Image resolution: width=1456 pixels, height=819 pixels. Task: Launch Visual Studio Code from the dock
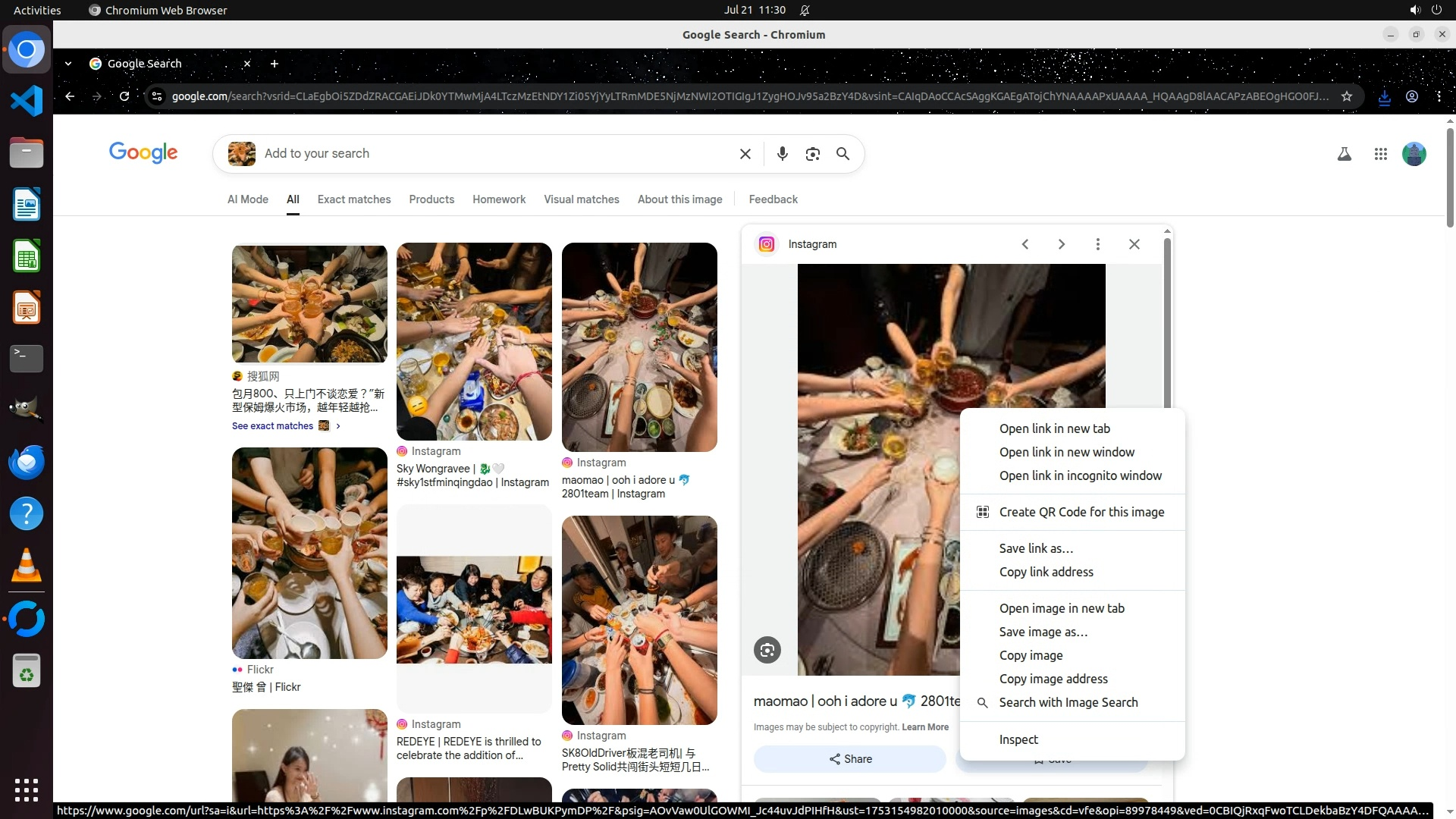(27, 101)
